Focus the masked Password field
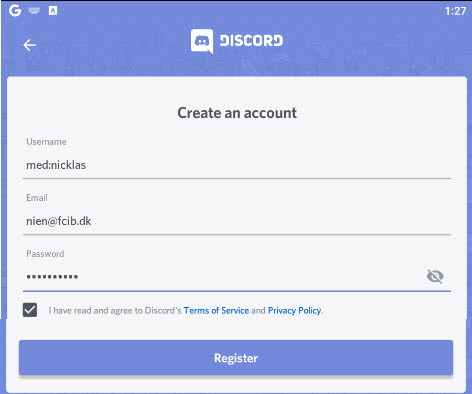Viewport: 472px width, 394px height. coord(223,277)
